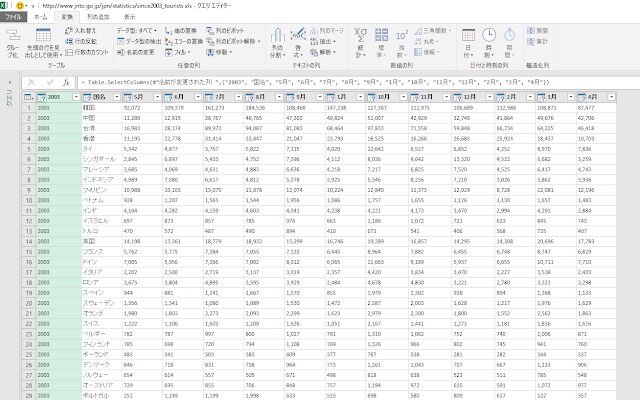640x400 pixels.
Task: Click the formula bar cancel X icon
Action: [x=31, y=82]
